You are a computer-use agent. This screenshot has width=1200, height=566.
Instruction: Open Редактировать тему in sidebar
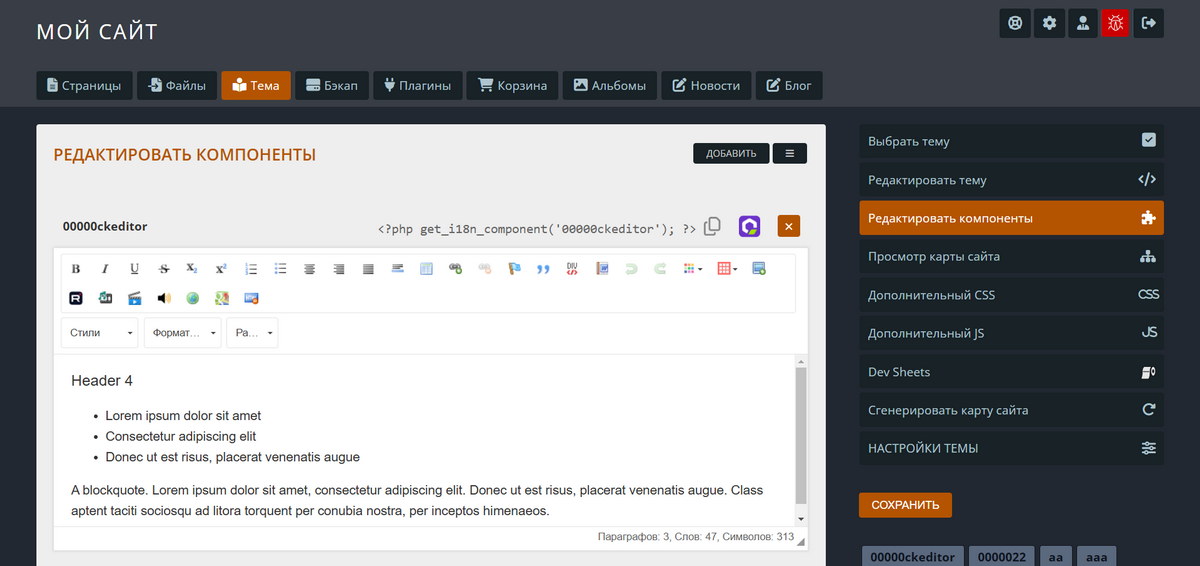(1011, 180)
